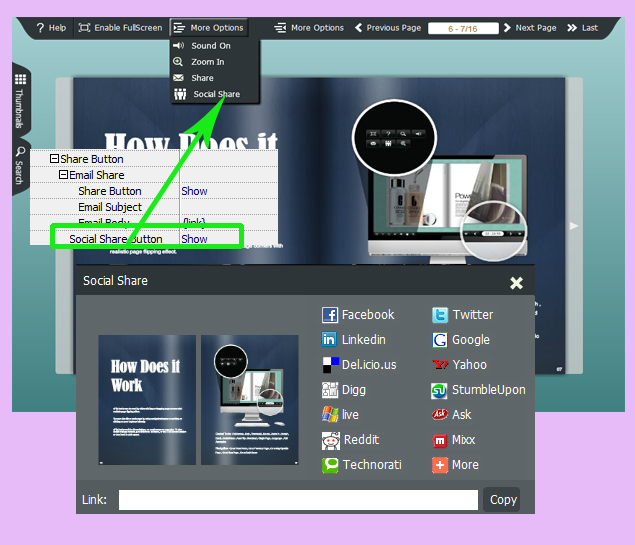
Task: Click the Technorati text label
Action: (372, 465)
